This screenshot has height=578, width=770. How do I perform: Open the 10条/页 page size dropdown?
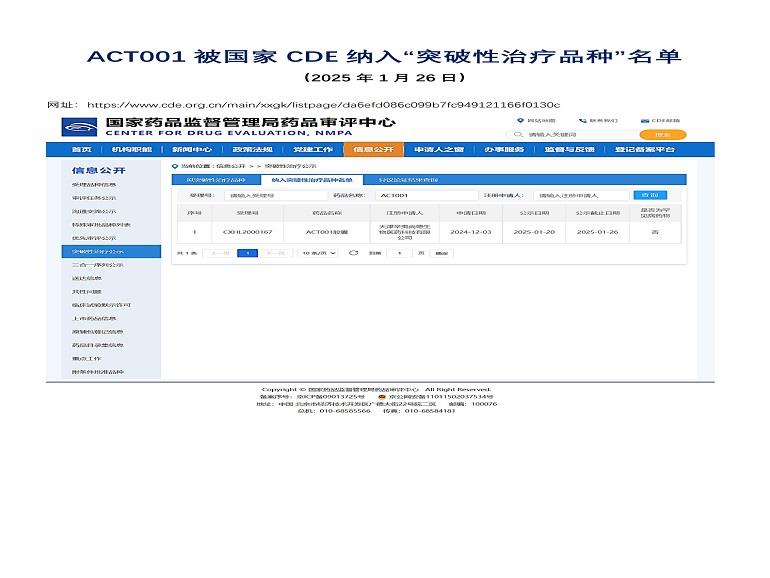click(x=318, y=253)
